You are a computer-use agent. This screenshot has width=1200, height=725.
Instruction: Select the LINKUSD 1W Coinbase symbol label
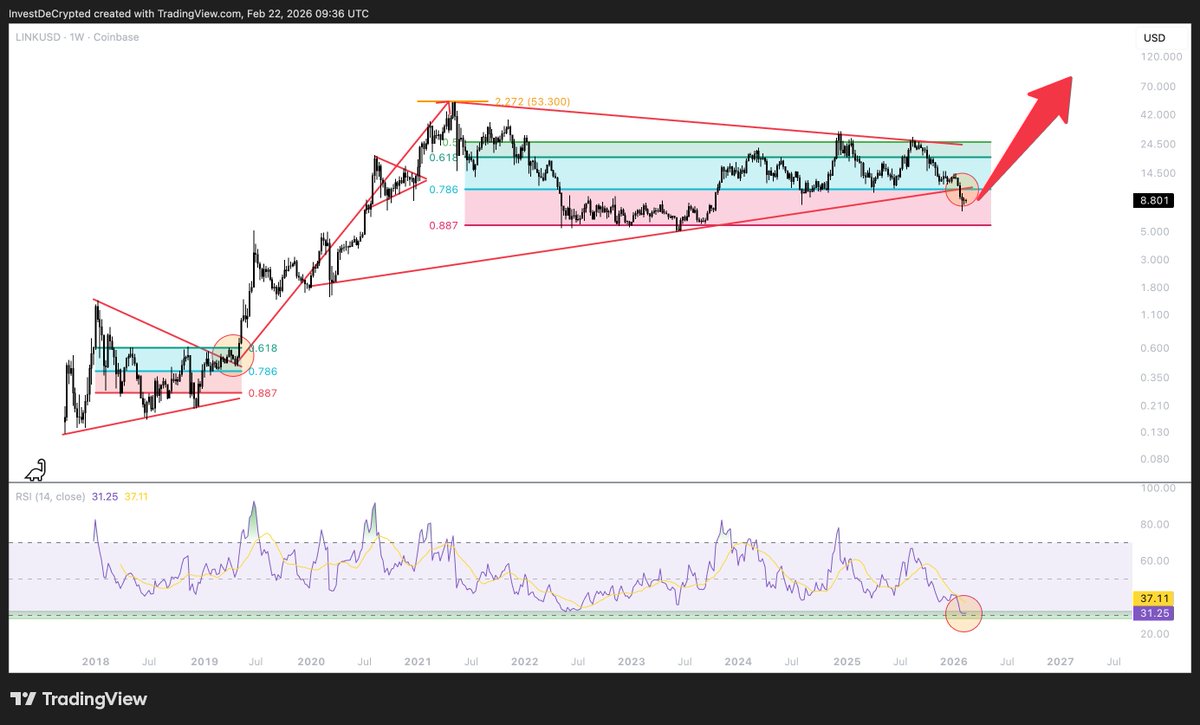click(x=75, y=37)
